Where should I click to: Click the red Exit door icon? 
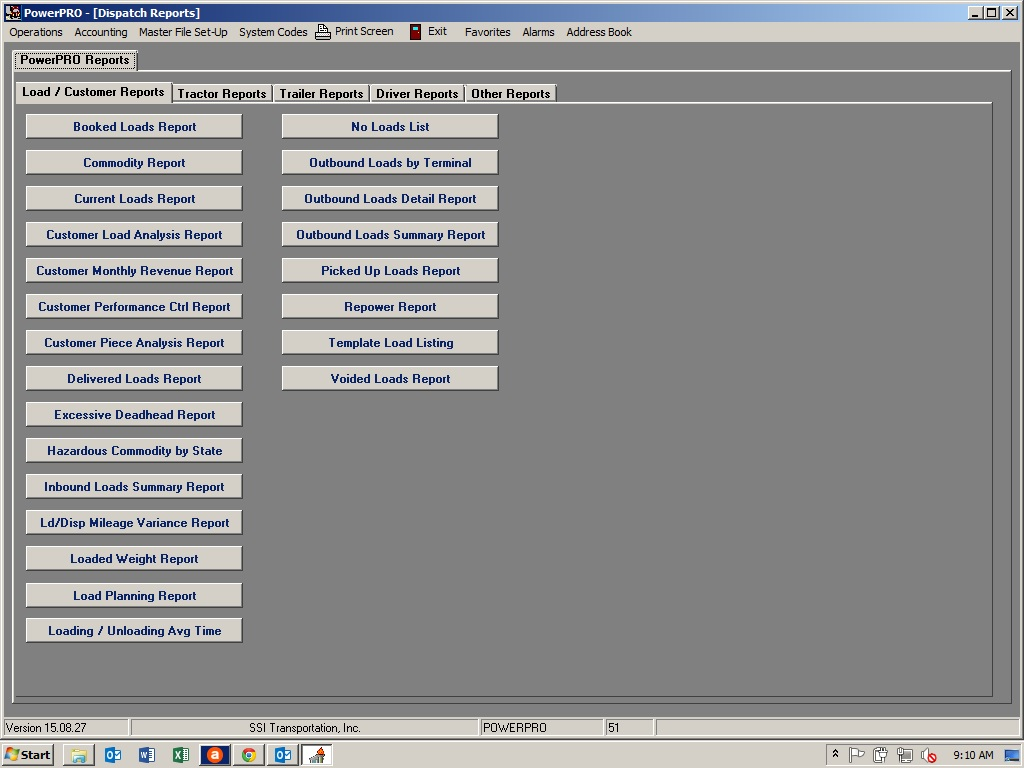[x=415, y=32]
